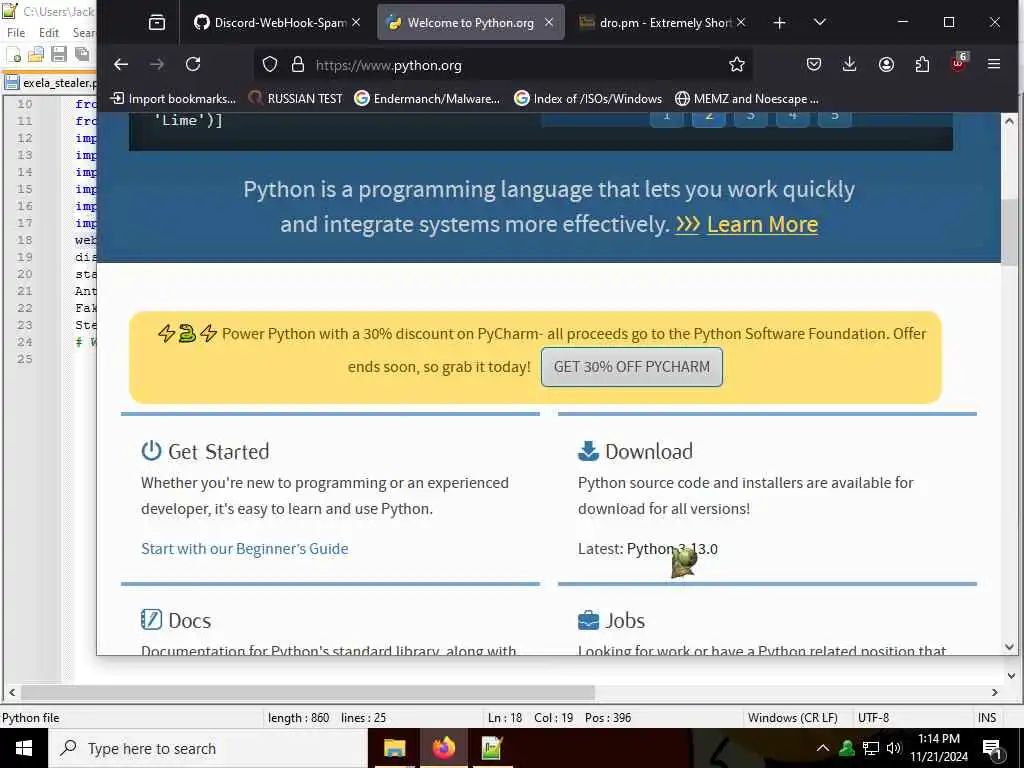Close the dro.pm tab
Image resolution: width=1024 pixels, height=768 pixels.
tap(741, 22)
